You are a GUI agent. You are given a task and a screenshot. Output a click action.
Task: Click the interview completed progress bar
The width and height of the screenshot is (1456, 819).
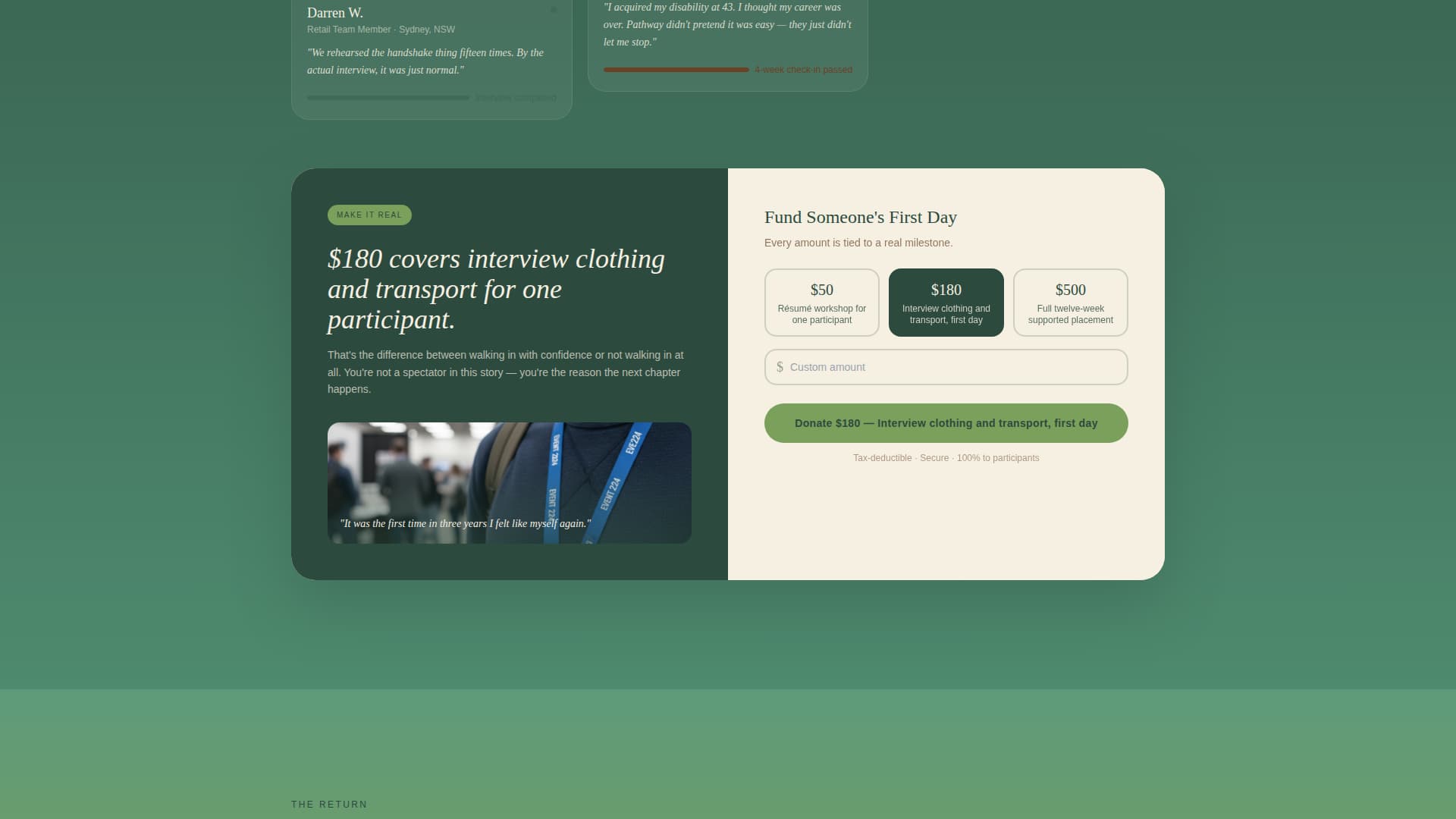coord(388,97)
